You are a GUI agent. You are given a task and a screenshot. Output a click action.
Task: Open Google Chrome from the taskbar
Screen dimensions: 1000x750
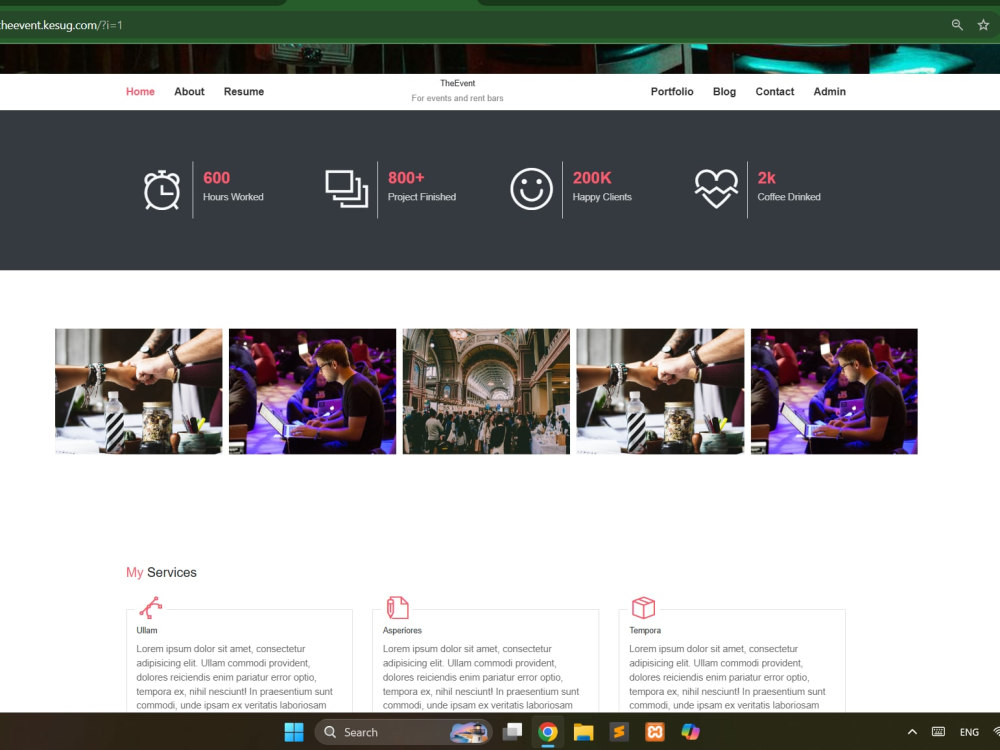pyautogui.click(x=548, y=732)
